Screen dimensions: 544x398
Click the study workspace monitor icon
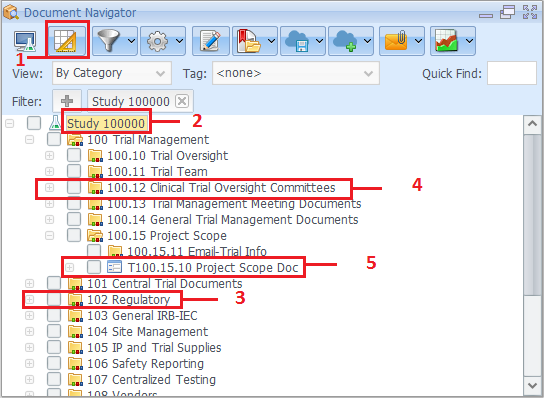[25, 41]
